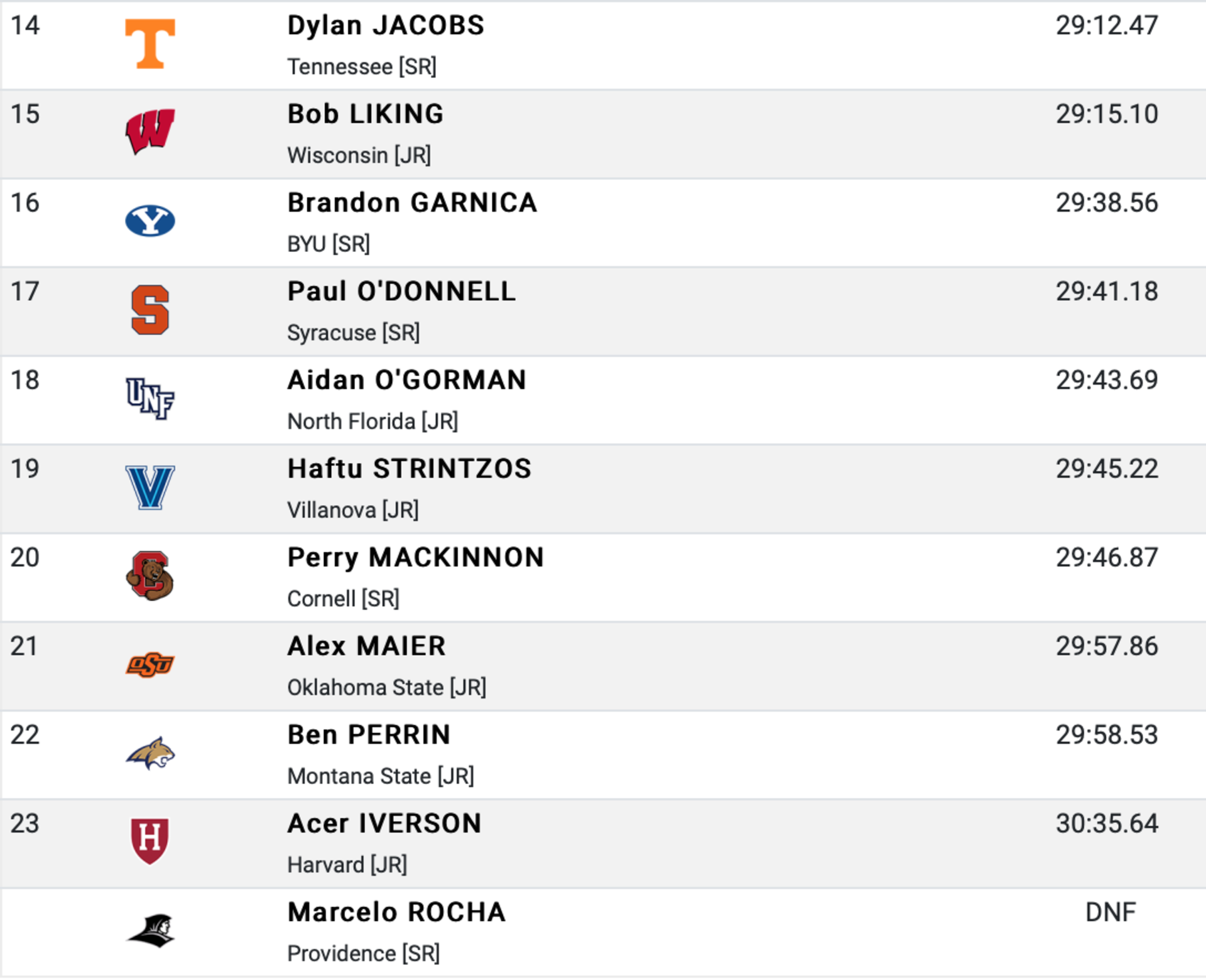Click Haftu STRINTZOS name

(x=409, y=469)
